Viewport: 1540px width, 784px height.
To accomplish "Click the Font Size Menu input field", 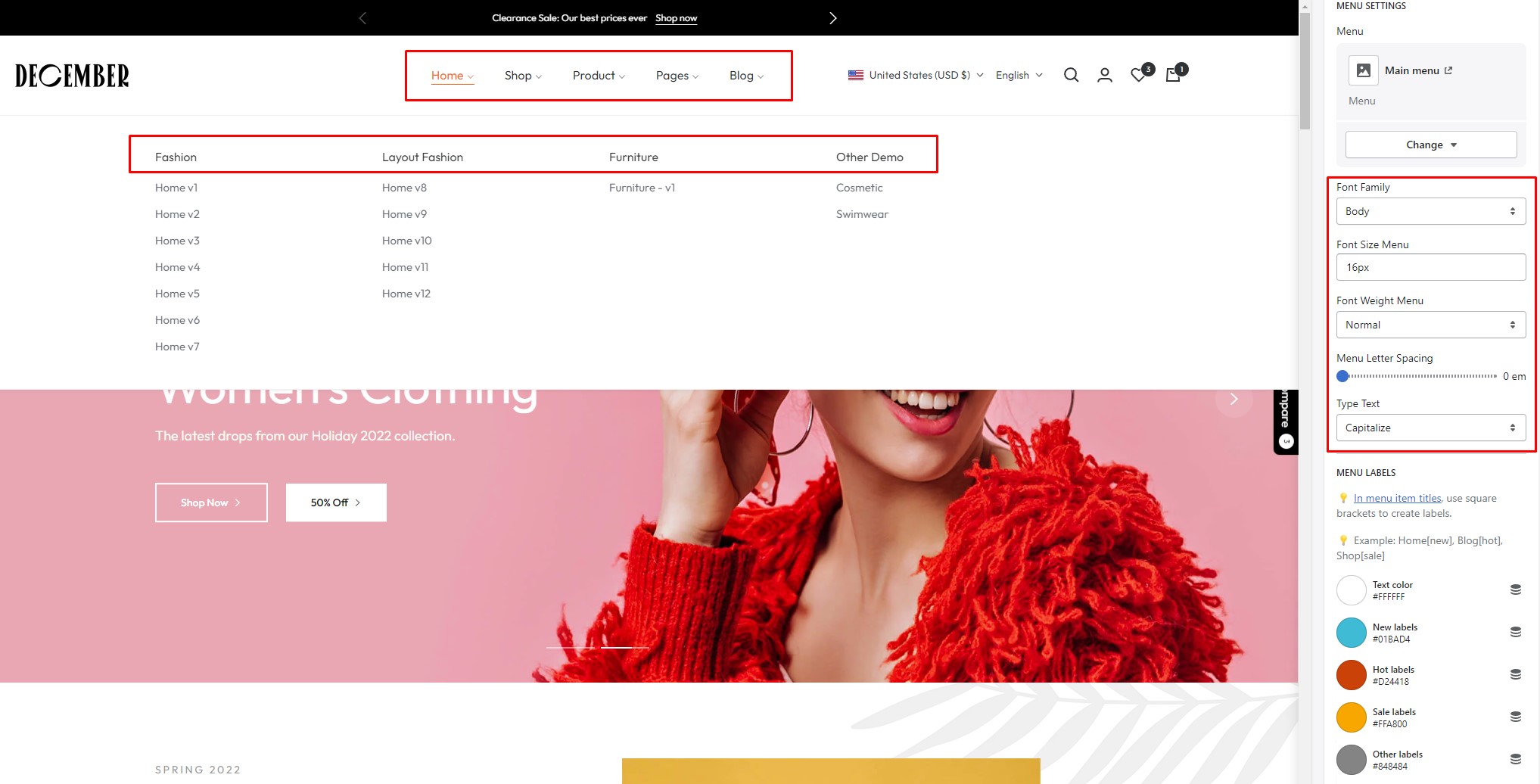I will 1430,267.
